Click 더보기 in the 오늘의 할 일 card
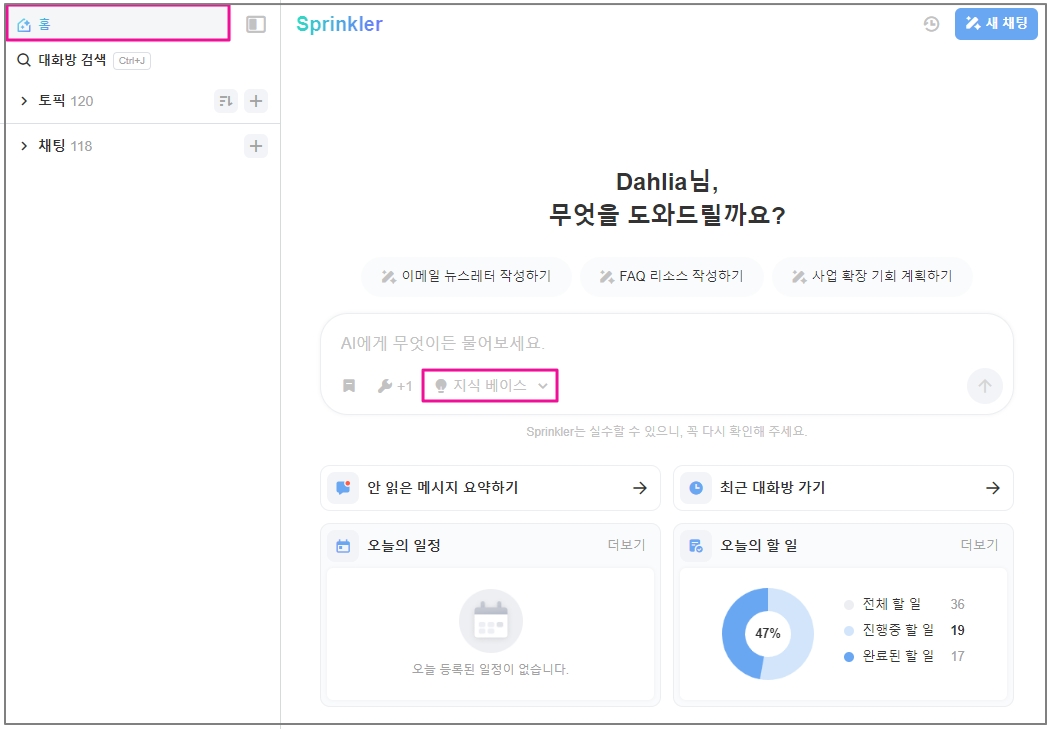Viewport: 1048px width, 729px height. coord(979,545)
